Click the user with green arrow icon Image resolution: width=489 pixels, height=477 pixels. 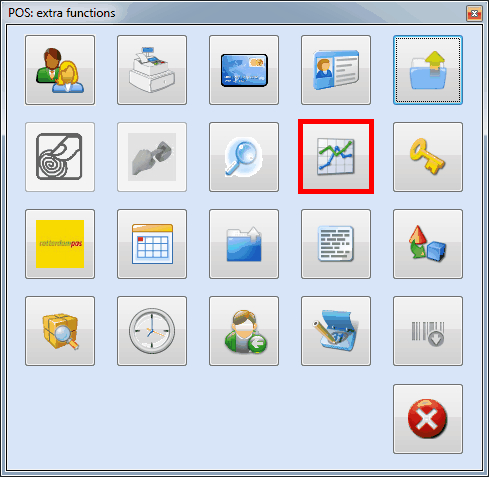(244, 331)
